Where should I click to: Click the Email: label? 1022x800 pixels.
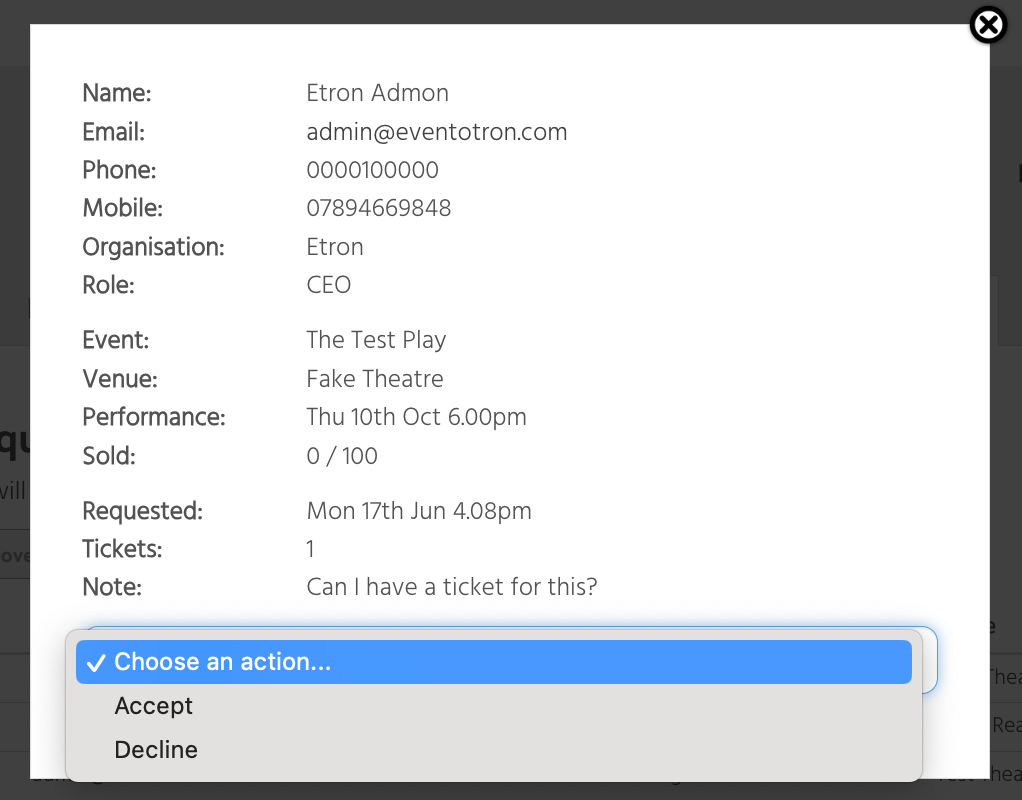[113, 132]
